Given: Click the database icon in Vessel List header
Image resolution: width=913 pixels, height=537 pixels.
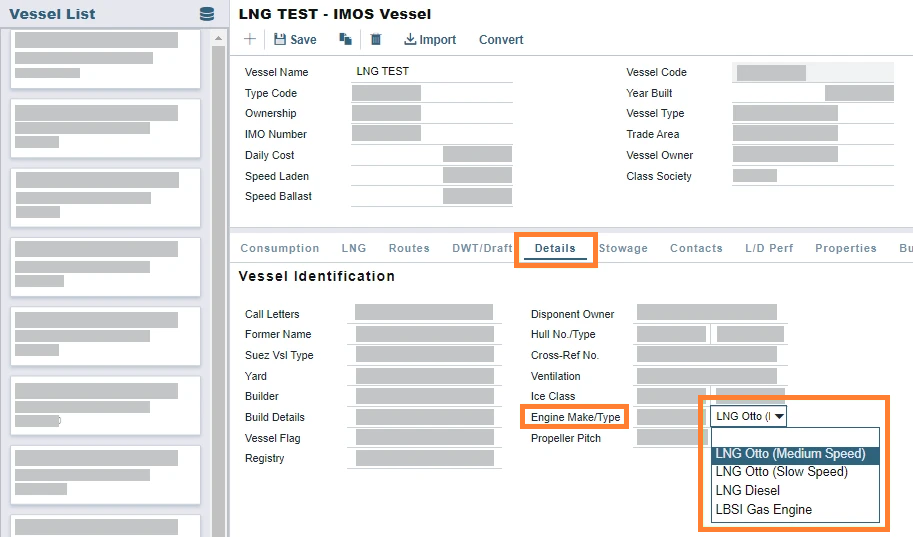Looking at the screenshot, I should click(x=207, y=14).
